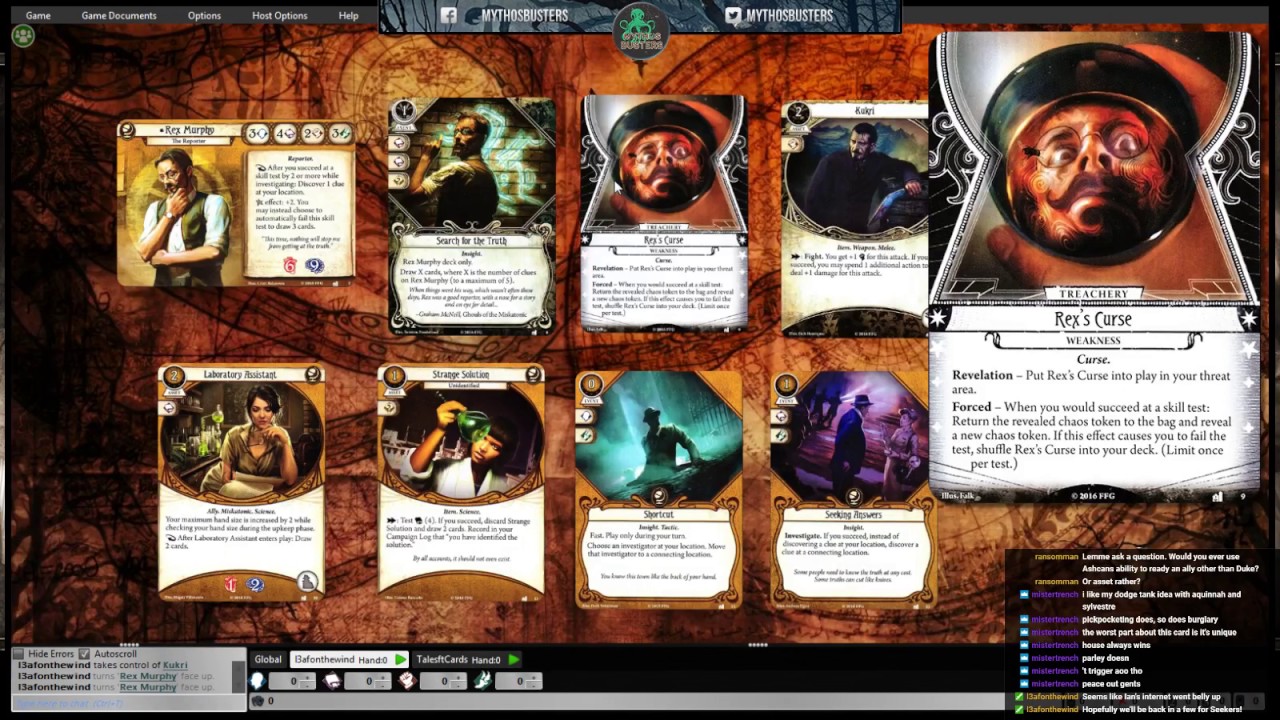
Task: Click the willpower head counter icon
Action: (x=258, y=681)
